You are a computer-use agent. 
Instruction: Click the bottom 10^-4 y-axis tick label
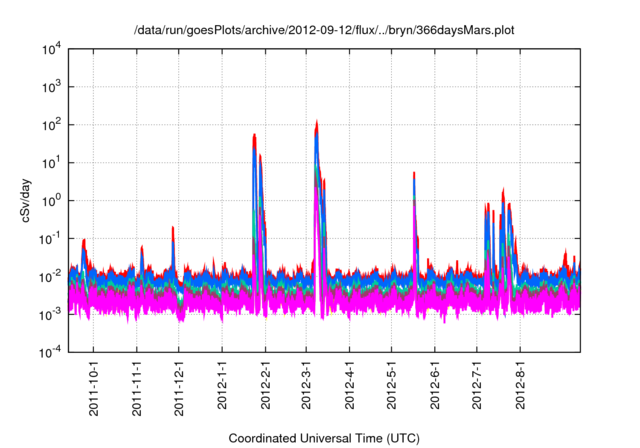[x=53, y=351]
